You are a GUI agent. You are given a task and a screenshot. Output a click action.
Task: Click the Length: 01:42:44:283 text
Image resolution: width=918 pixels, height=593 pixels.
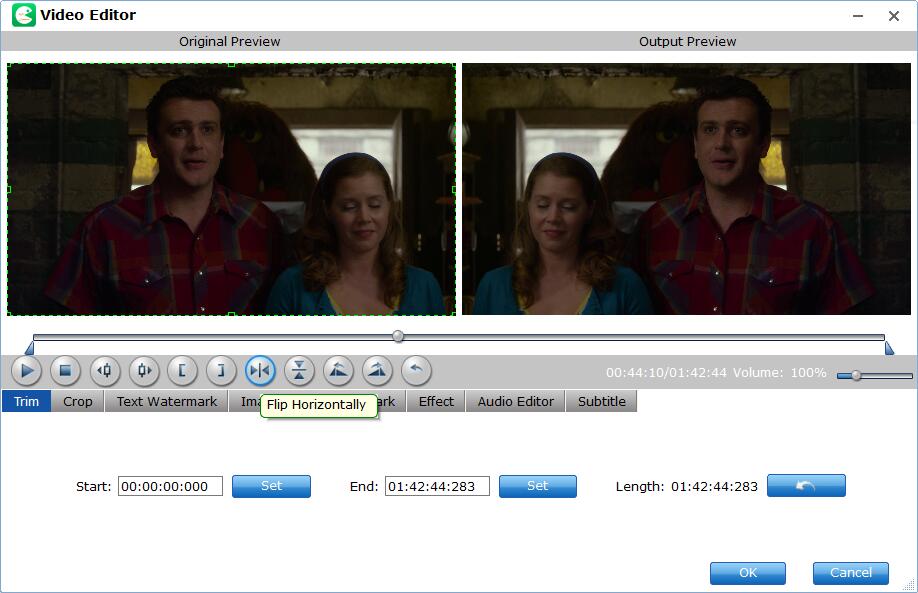pos(686,486)
